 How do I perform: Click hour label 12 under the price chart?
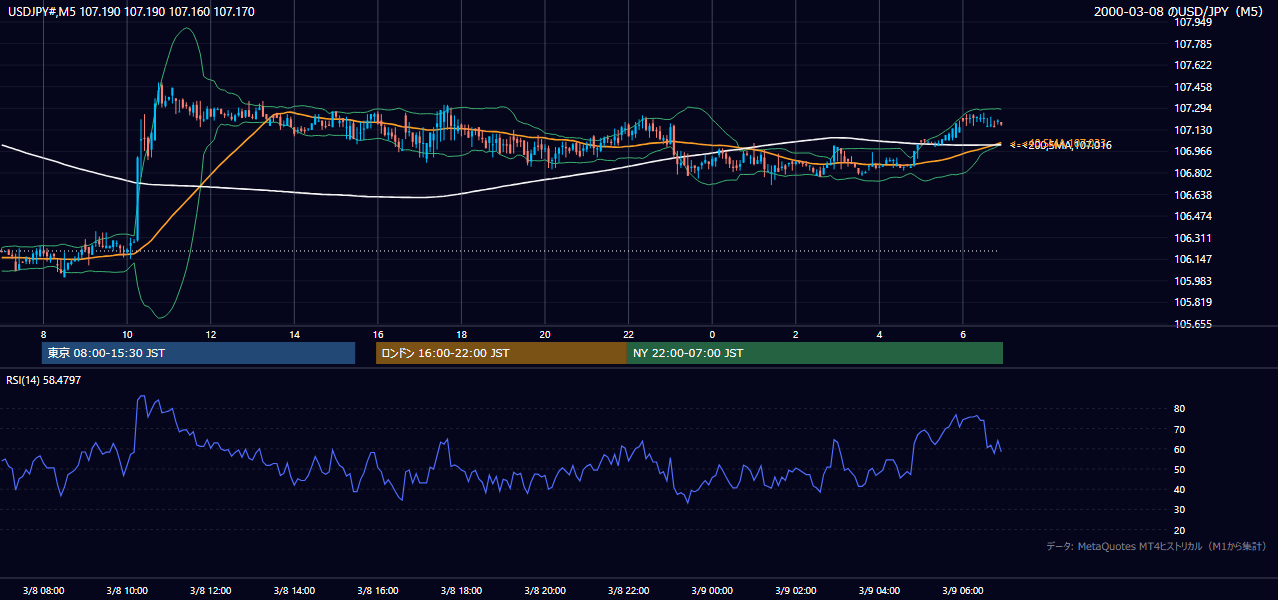(210, 334)
